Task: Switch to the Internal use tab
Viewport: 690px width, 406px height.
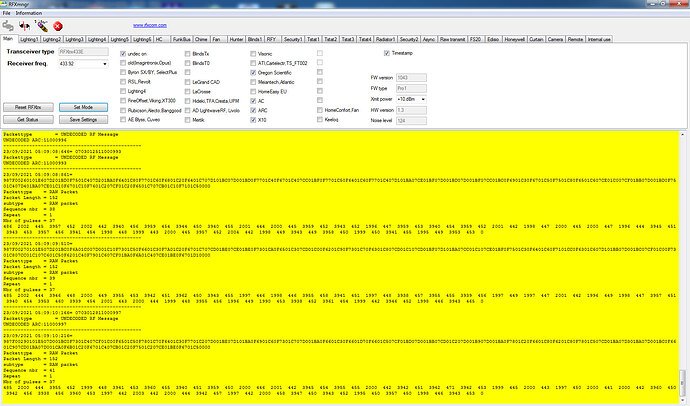Action: click(599, 39)
